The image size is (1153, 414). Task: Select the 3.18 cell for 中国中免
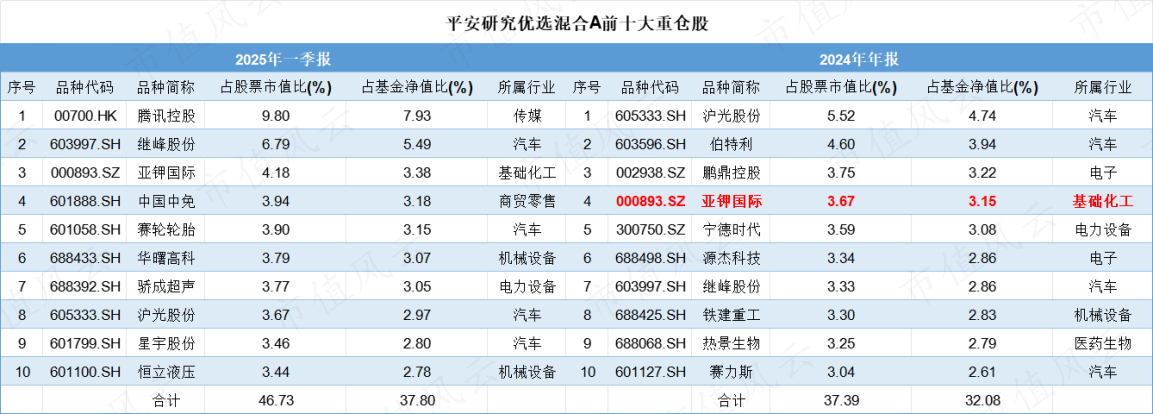[418, 201]
